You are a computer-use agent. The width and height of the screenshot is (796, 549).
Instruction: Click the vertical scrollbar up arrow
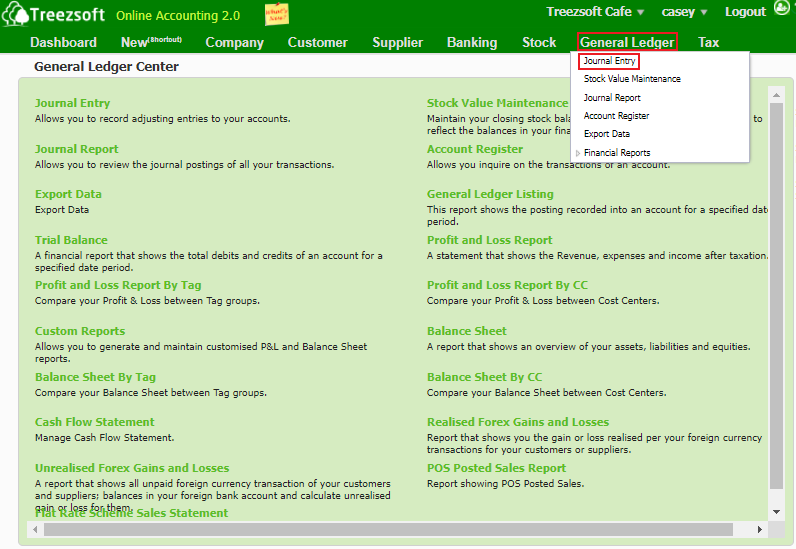776,95
